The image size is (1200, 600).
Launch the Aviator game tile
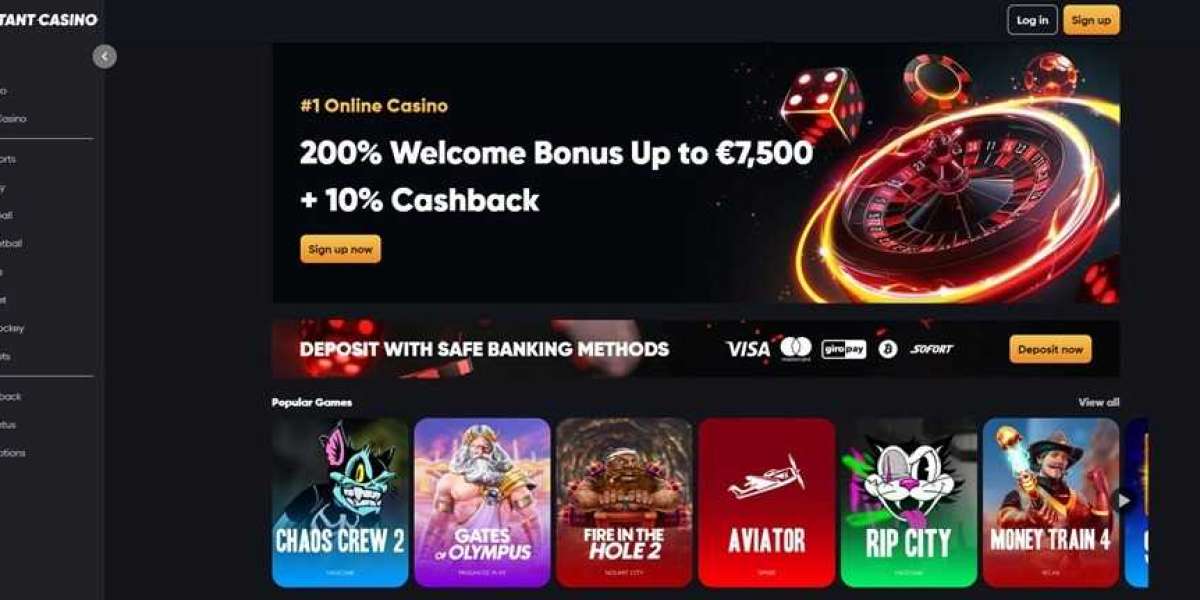(766, 502)
